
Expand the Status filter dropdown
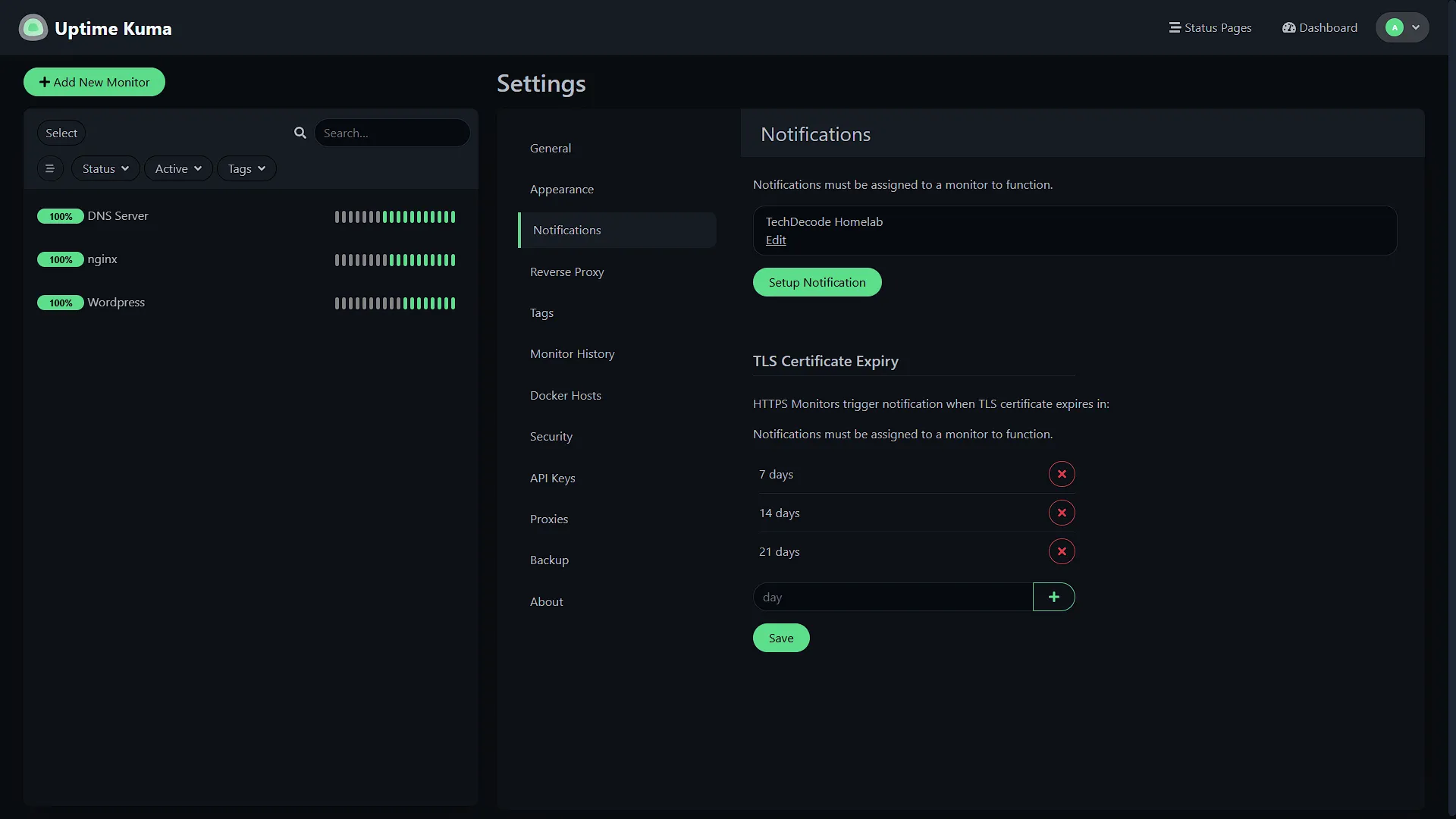[x=105, y=168]
